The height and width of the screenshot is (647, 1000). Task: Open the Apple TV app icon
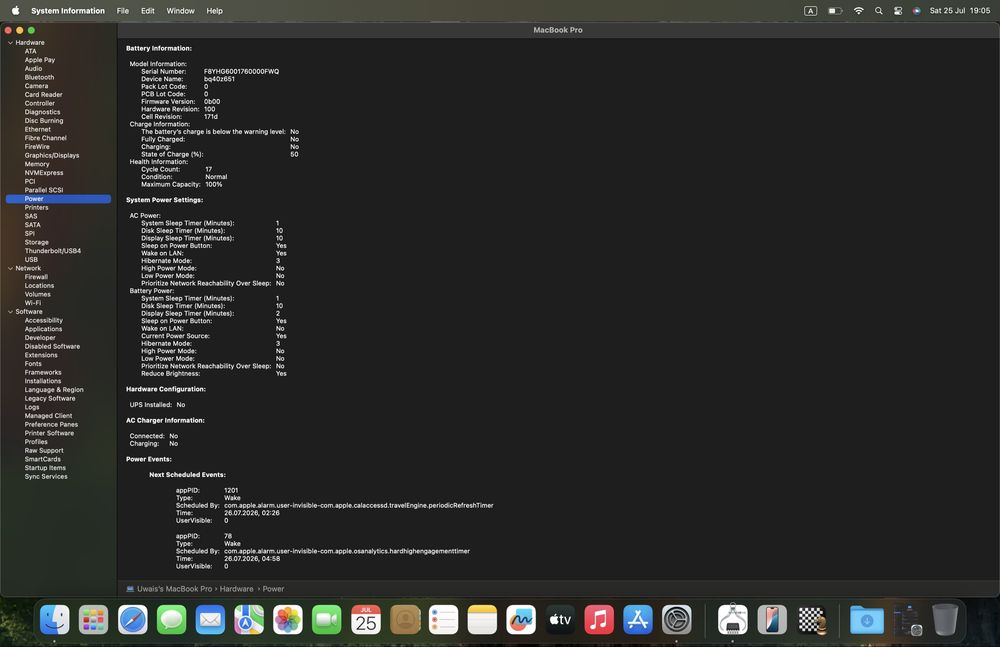pyautogui.click(x=561, y=620)
